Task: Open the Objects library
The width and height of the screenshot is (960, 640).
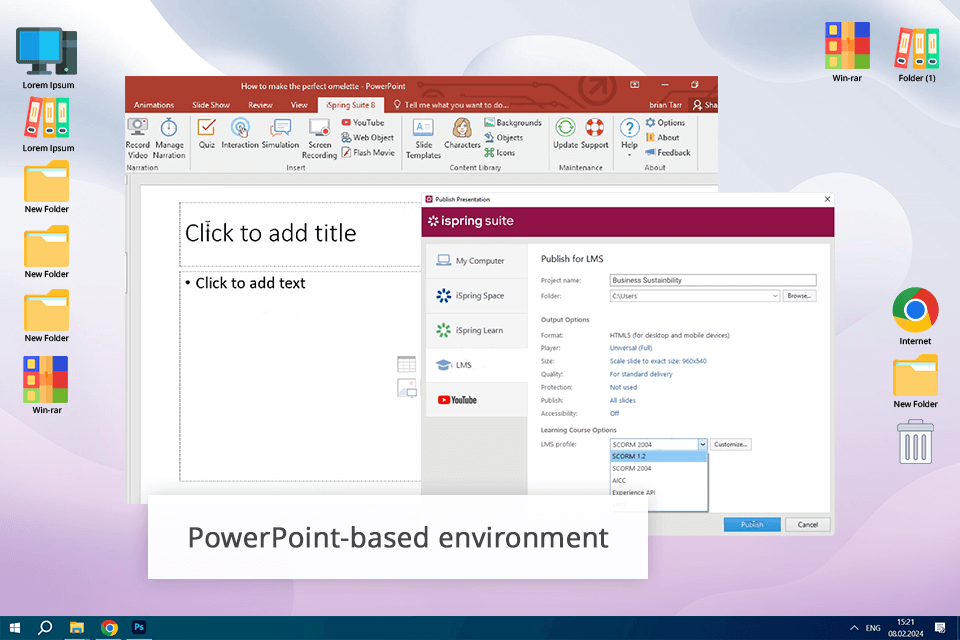Action: click(x=504, y=138)
